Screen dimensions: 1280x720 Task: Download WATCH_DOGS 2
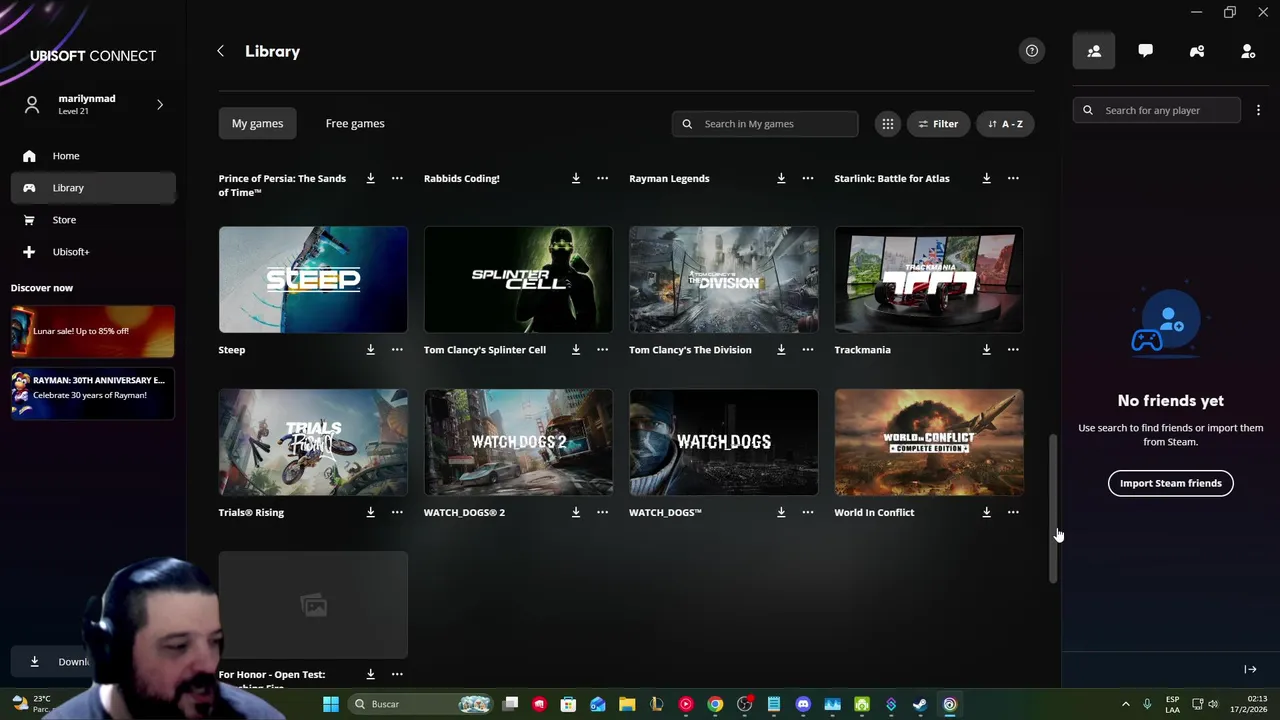coord(575,512)
